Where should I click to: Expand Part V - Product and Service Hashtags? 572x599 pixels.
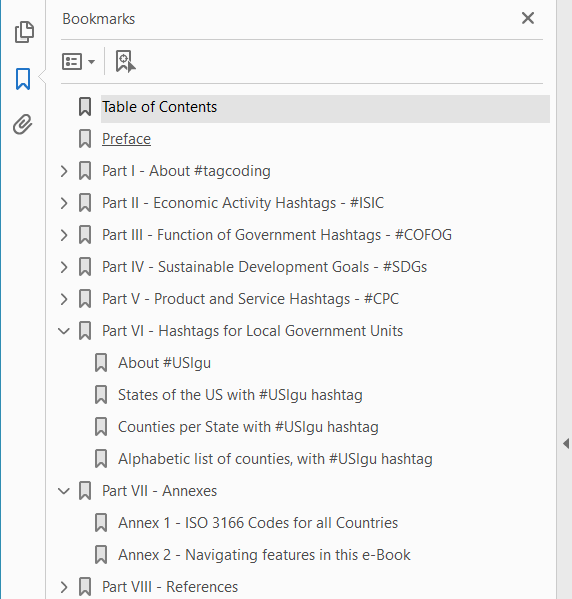[x=64, y=299]
